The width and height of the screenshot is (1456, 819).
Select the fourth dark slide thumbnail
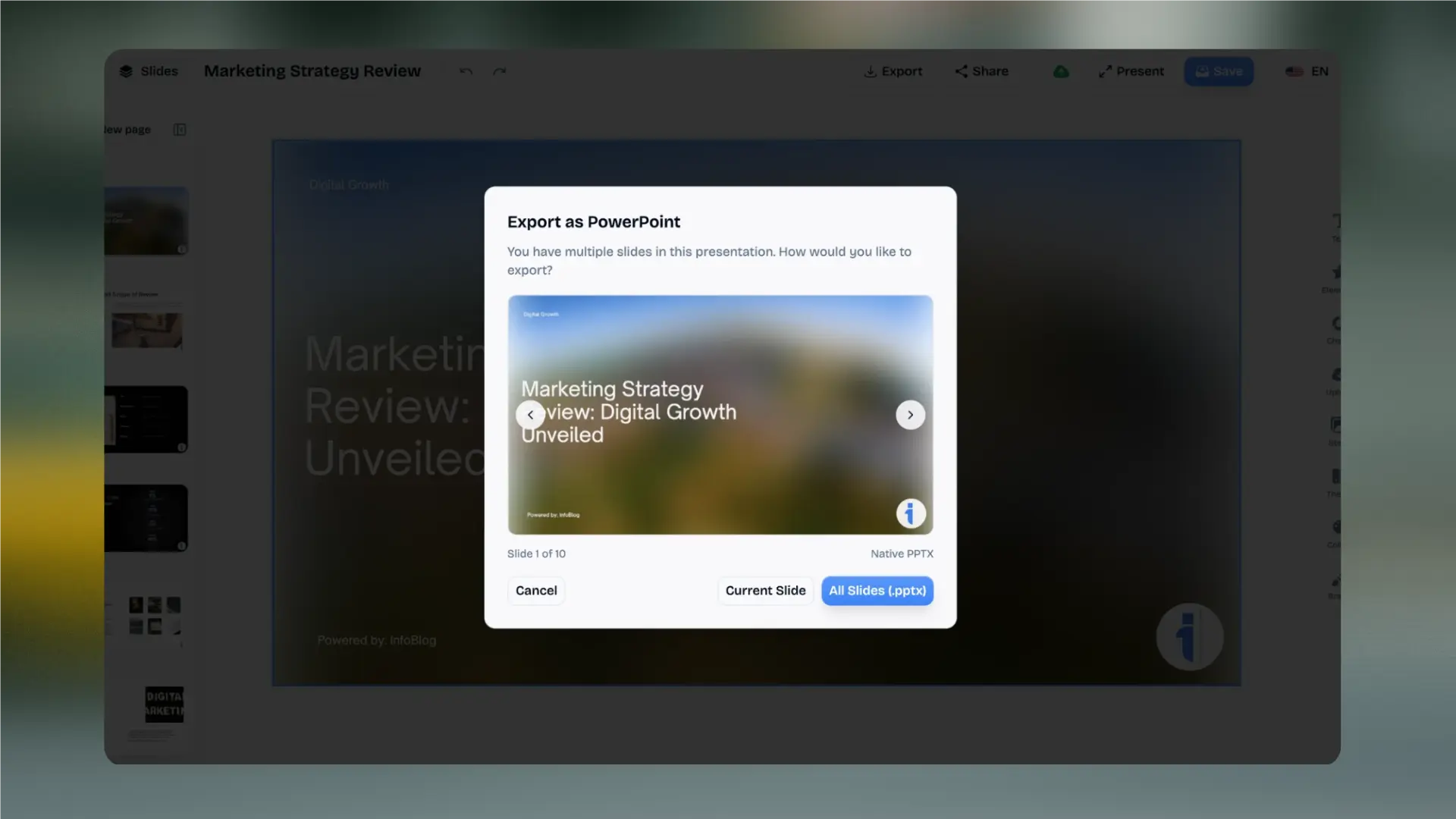pos(146,518)
